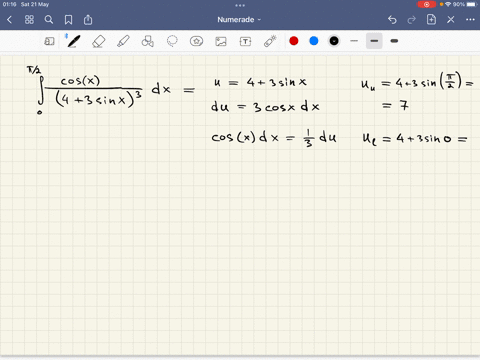
Task: Open the share export icon
Action: 88,20
